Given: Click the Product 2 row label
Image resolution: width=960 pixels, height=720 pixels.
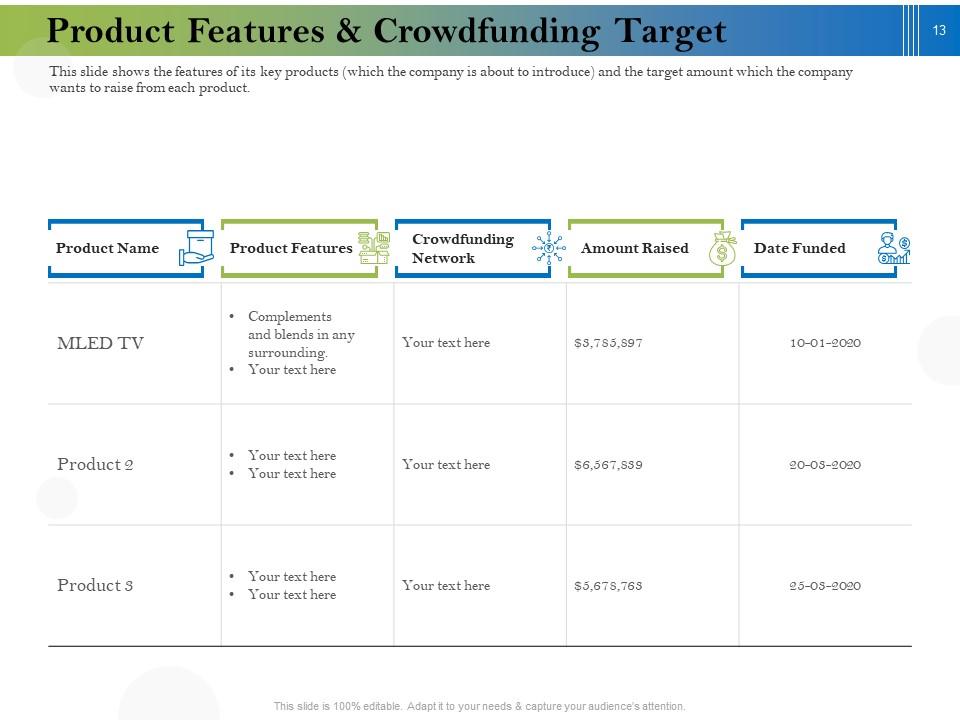Looking at the screenshot, I should [96, 464].
